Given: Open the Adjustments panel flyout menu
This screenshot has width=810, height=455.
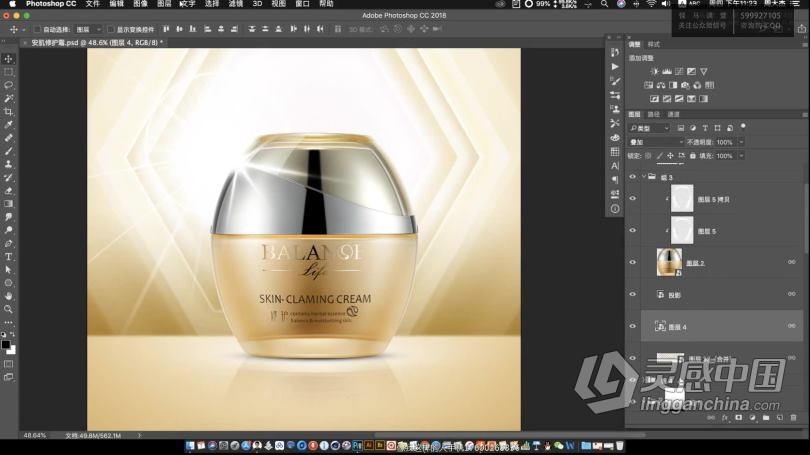Looking at the screenshot, I should pyautogui.click(x=804, y=45).
